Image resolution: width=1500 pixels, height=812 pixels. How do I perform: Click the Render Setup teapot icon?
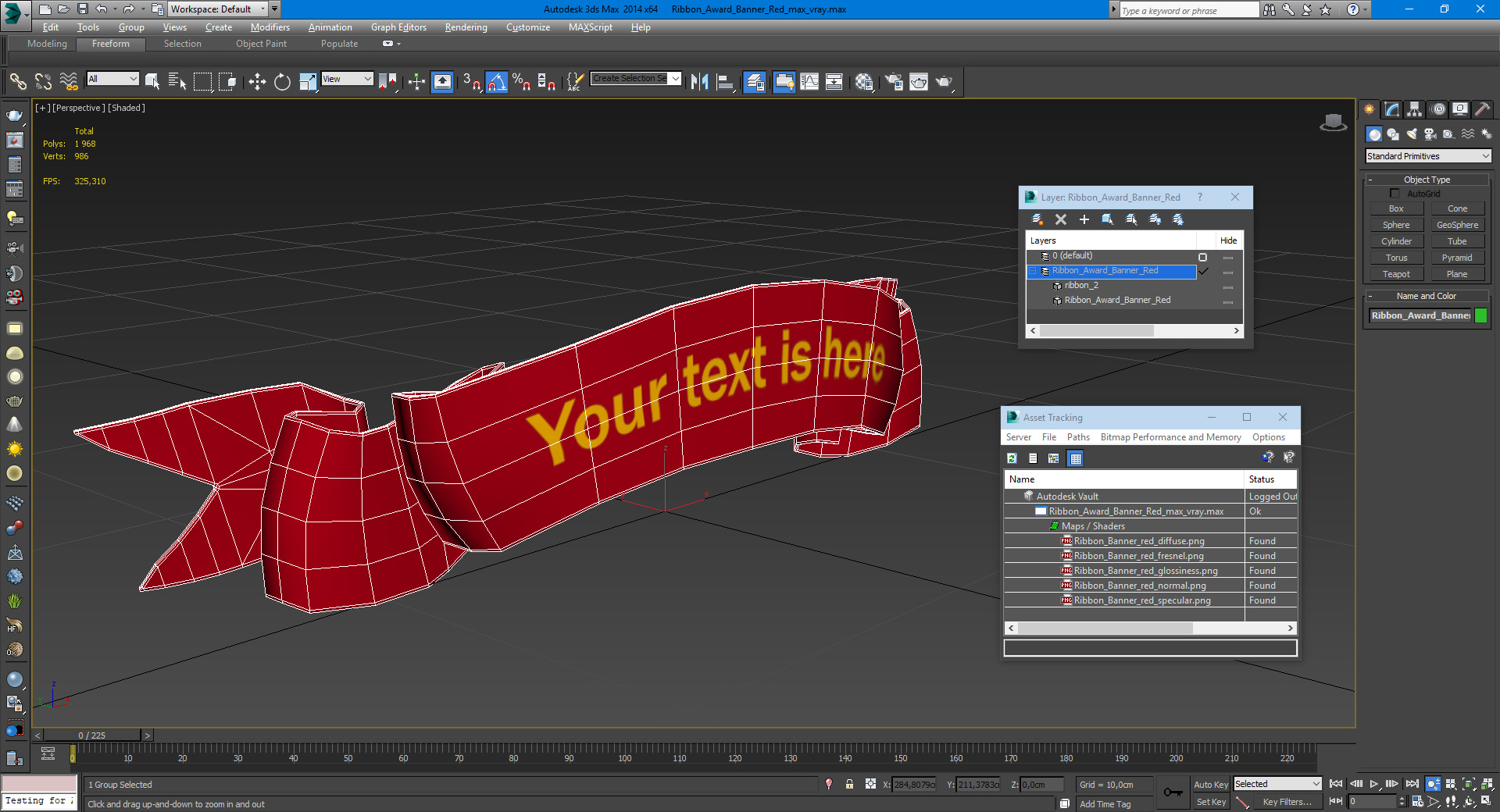click(x=894, y=81)
